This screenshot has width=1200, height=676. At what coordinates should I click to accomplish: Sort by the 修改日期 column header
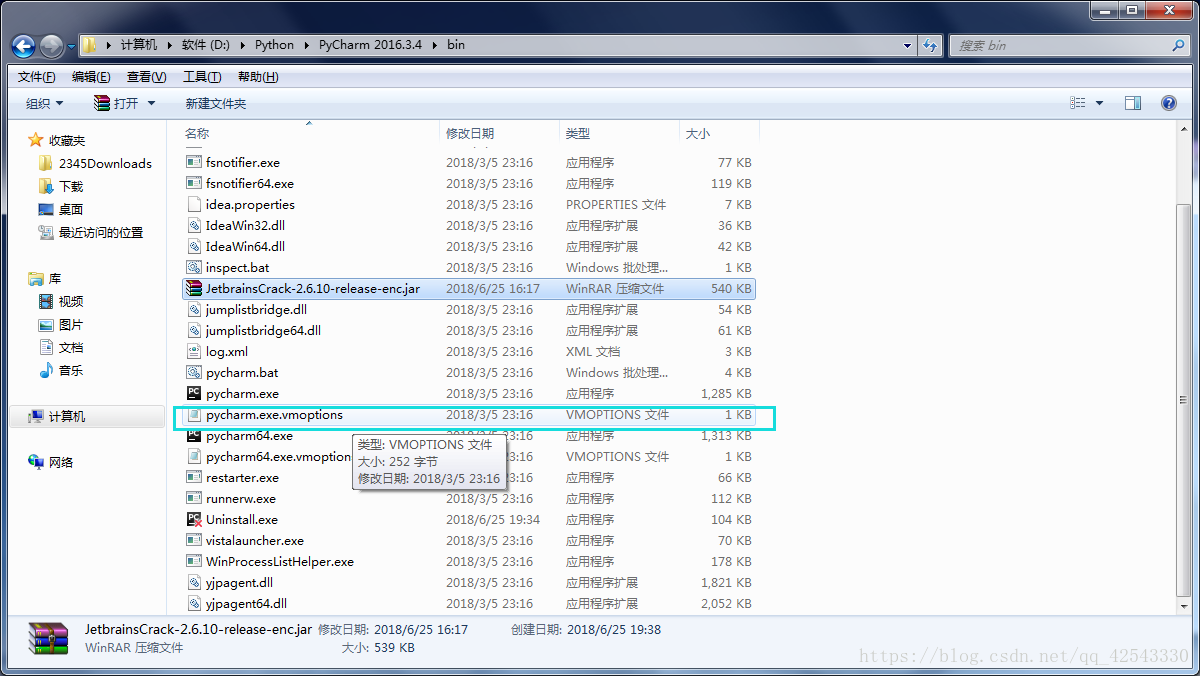click(x=500, y=133)
